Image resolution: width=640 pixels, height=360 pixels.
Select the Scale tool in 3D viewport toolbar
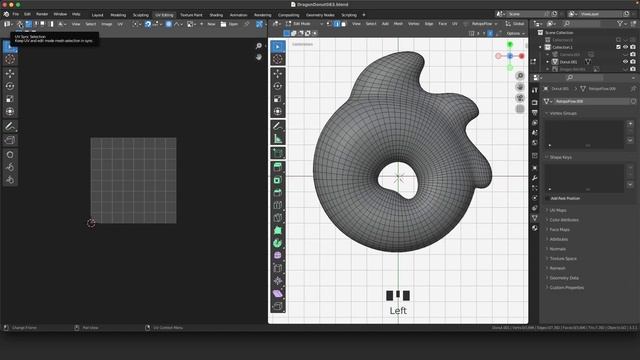(x=278, y=99)
